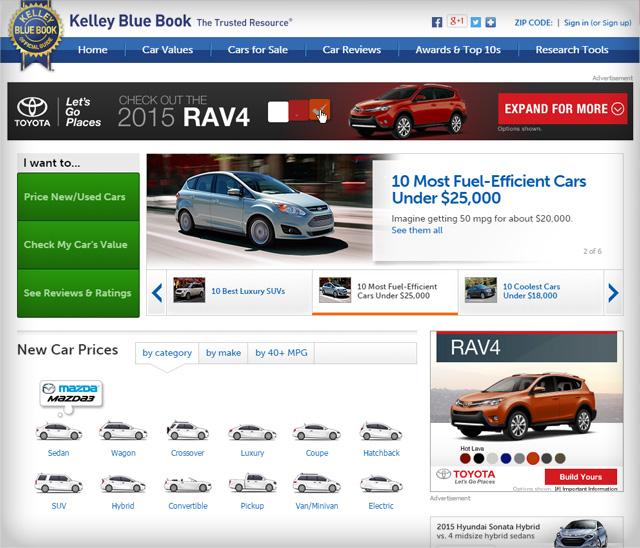640x548 pixels.
Task: Open the Twitter social icon
Action: click(x=476, y=22)
